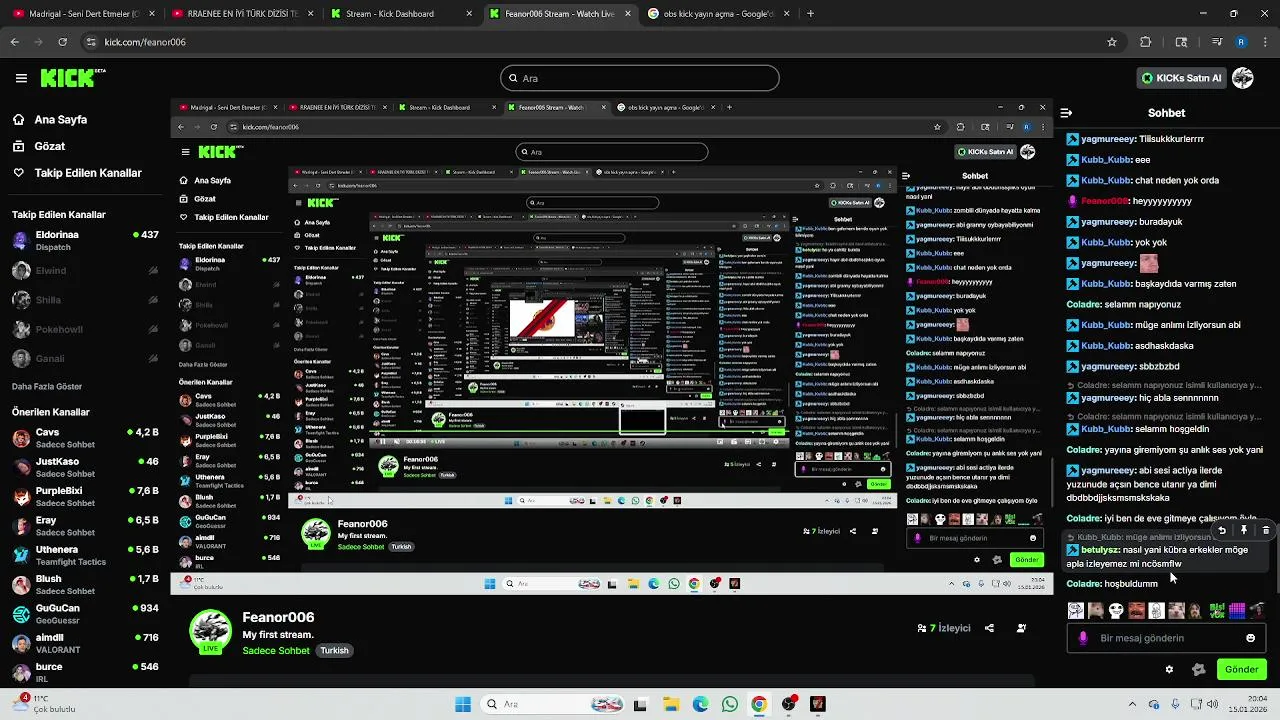Reload the kick.com page

pyautogui.click(x=62, y=42)
